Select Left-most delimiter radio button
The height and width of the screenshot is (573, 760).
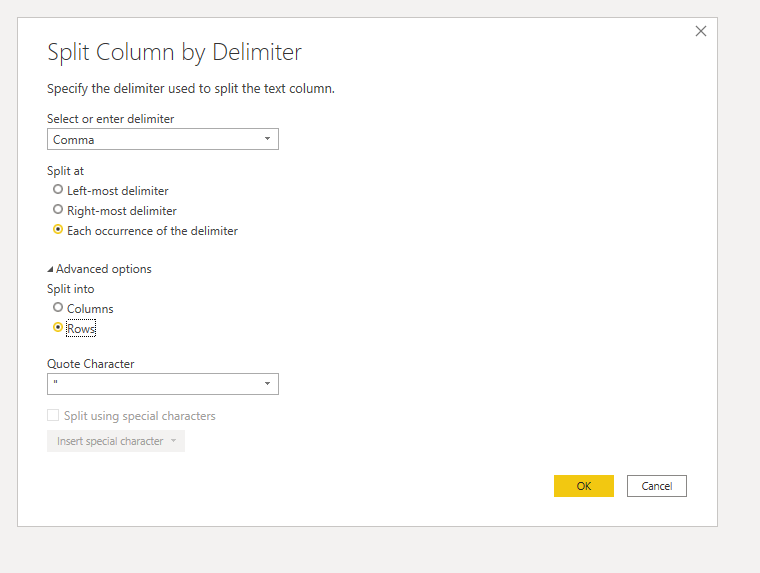(58, 190)
